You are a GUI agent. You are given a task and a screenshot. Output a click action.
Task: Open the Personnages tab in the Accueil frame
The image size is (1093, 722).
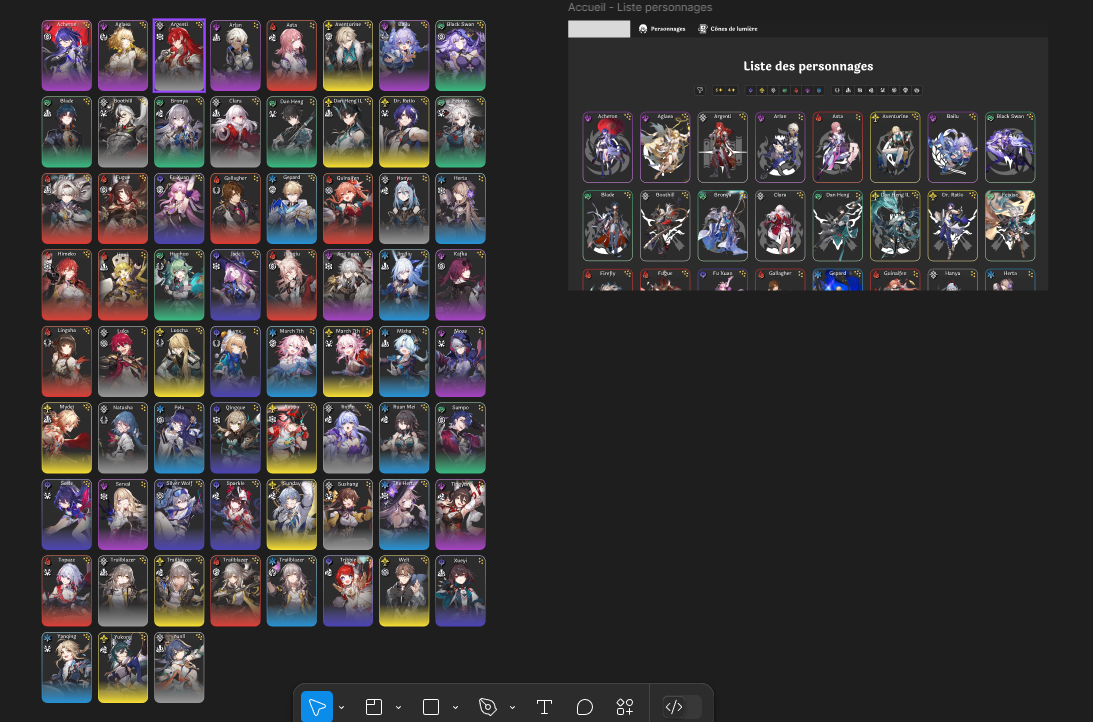(668, 29)
